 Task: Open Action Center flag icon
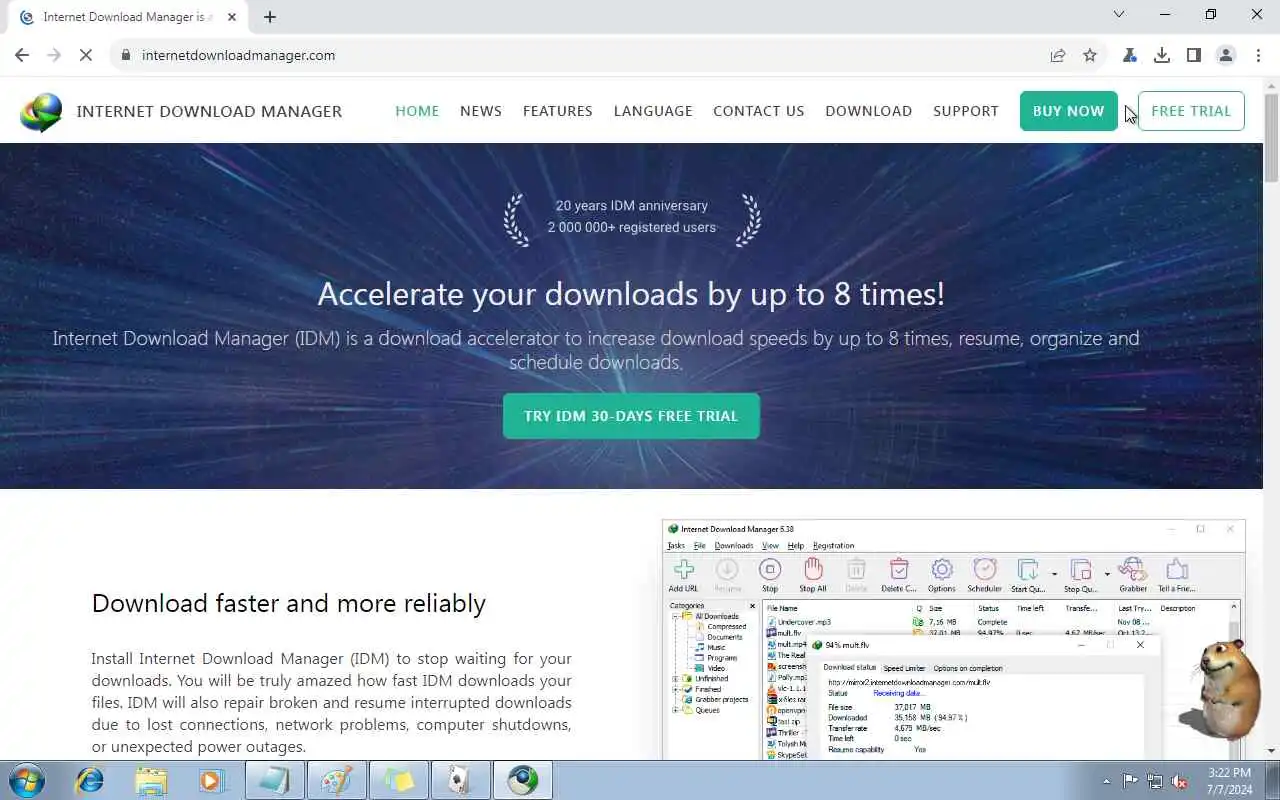pyautogui.click(x=1130, y=781)
